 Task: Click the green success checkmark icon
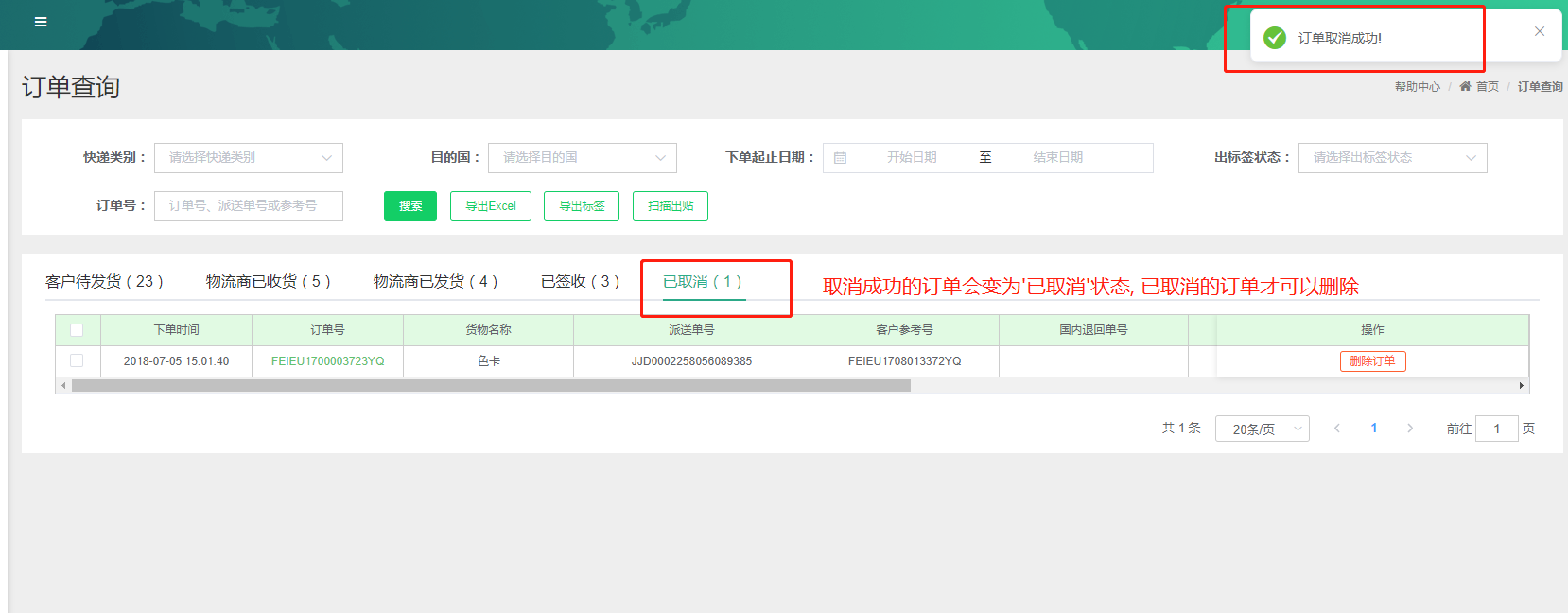[1275, 38]
